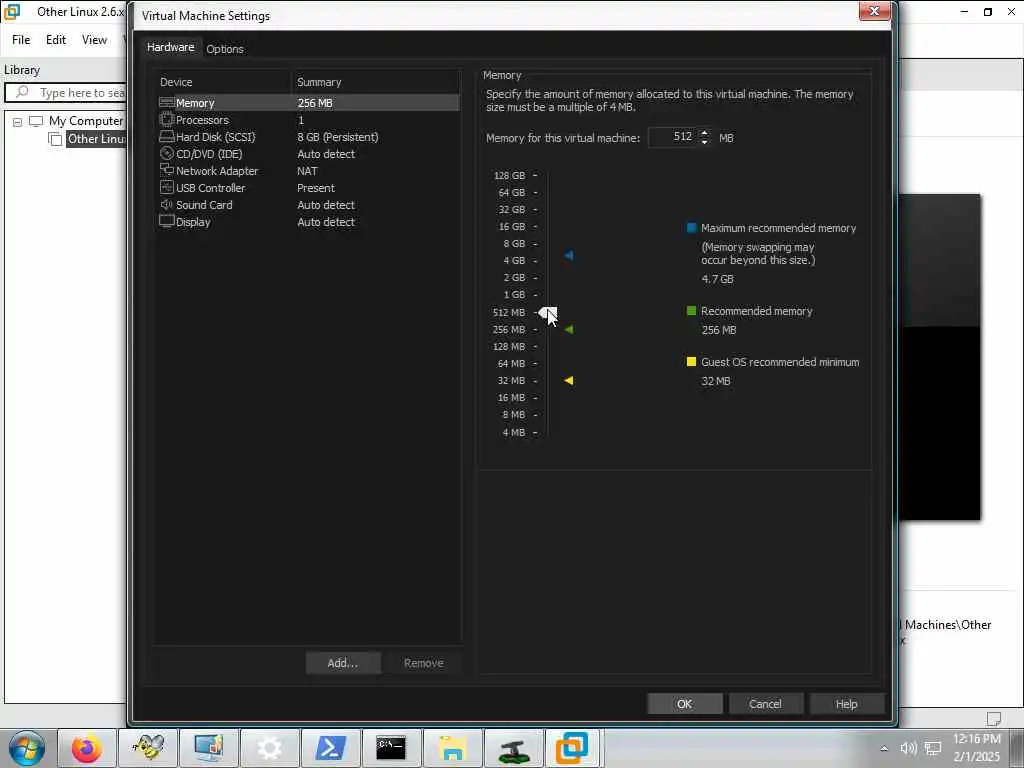Click the library search magnifier icon
Image resolution: width=1024 pixels, height=768 pixels.
click(x=22, y=92)
